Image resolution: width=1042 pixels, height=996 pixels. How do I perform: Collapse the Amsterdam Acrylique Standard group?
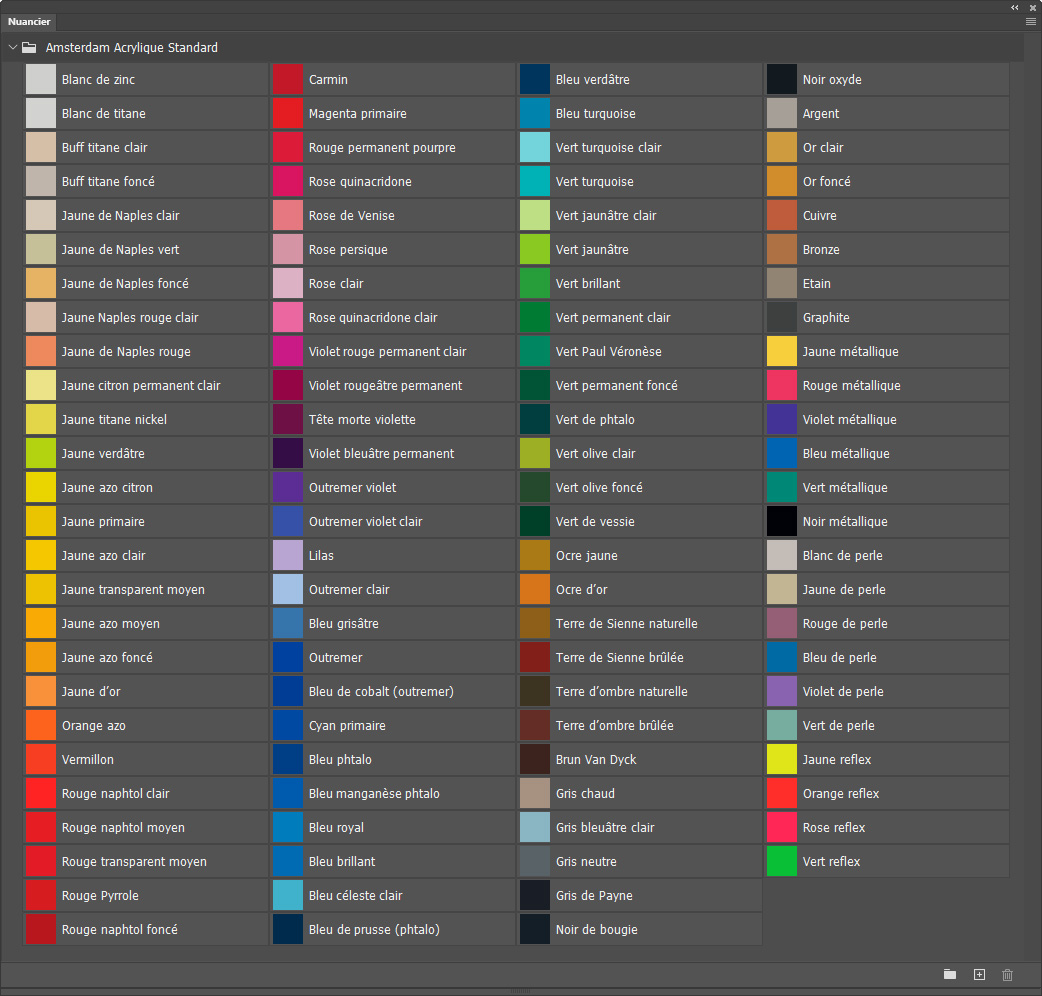pyautogui.click(x=13, y=47)
